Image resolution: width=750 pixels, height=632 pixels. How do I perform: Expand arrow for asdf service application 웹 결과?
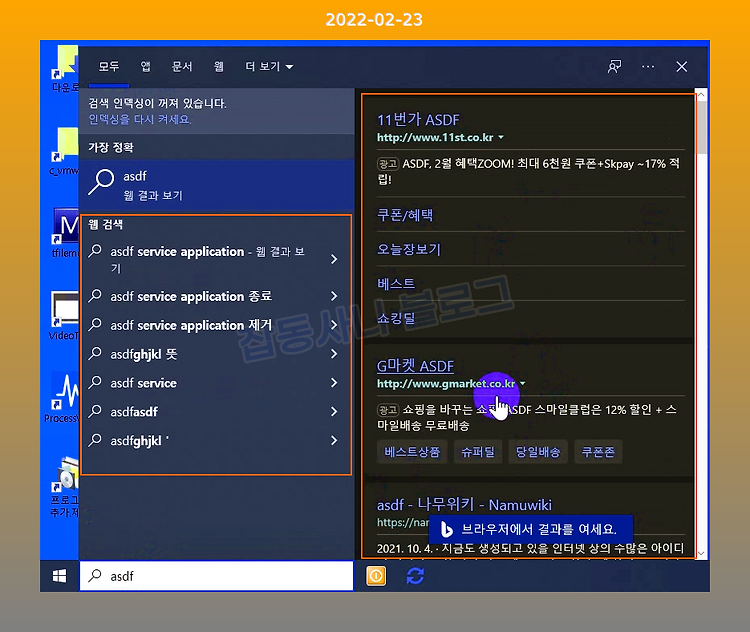[334, 259]
